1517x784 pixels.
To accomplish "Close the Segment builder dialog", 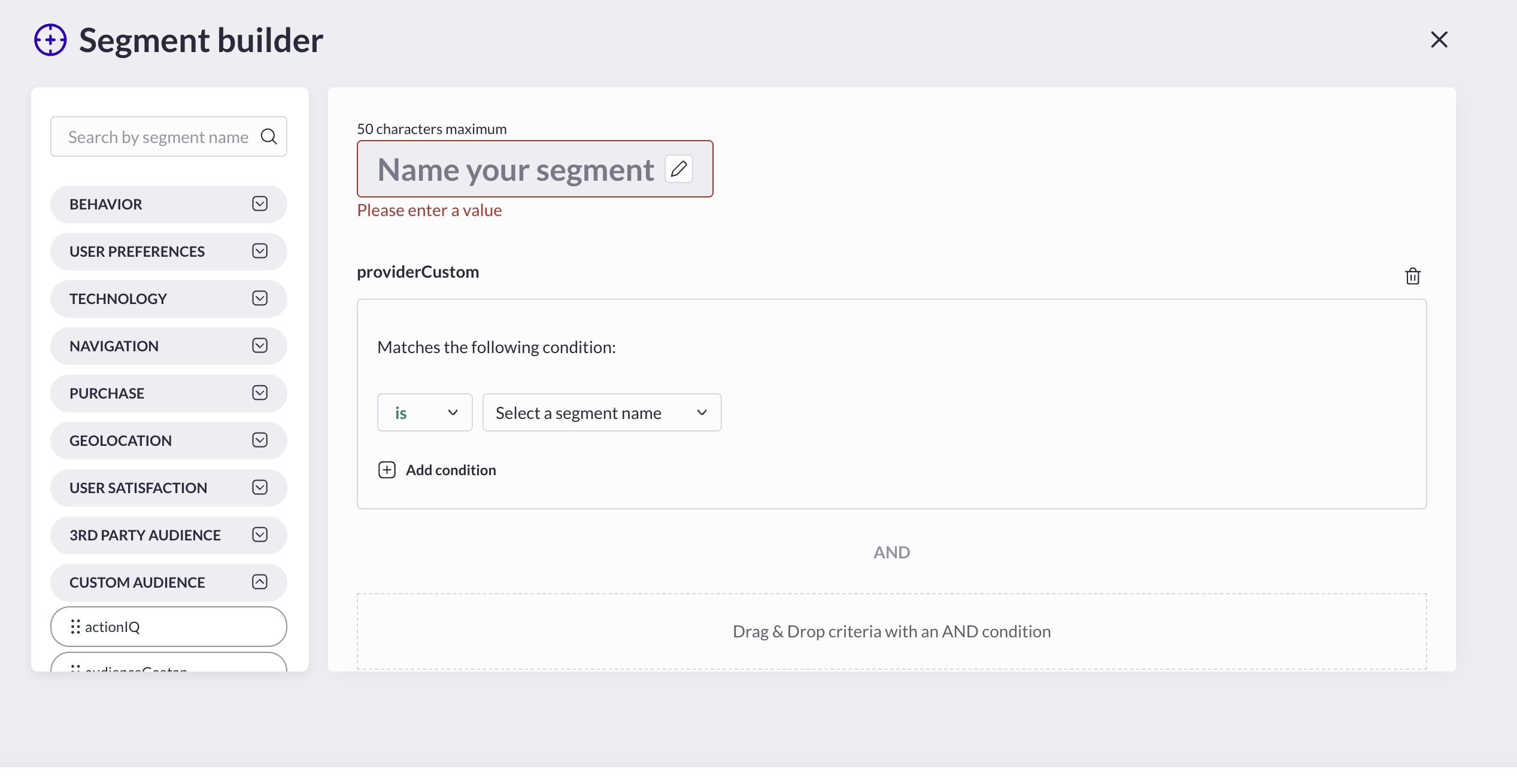I will 1439,40.
